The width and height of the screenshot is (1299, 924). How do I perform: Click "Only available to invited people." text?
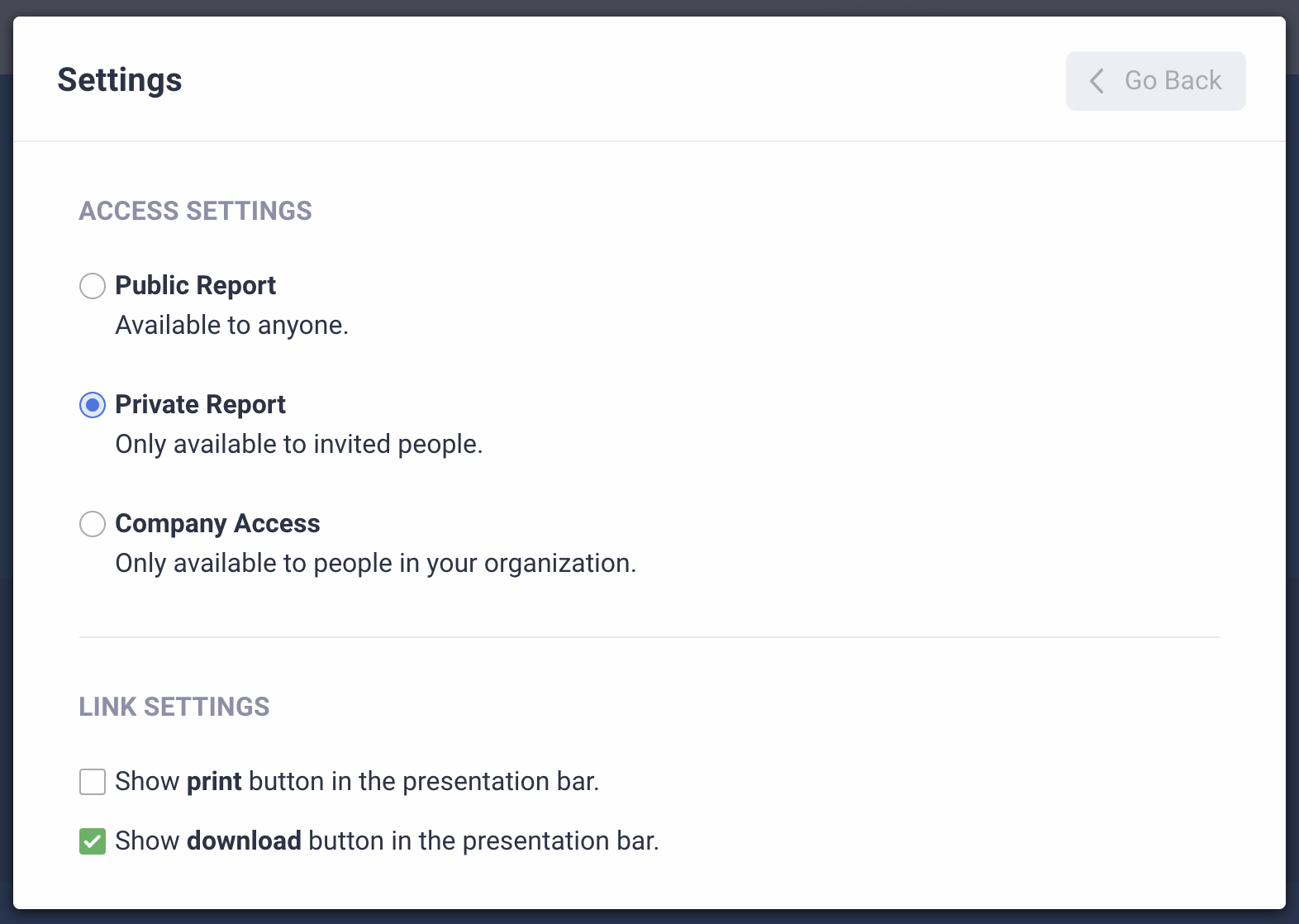(x=298, y=444)
